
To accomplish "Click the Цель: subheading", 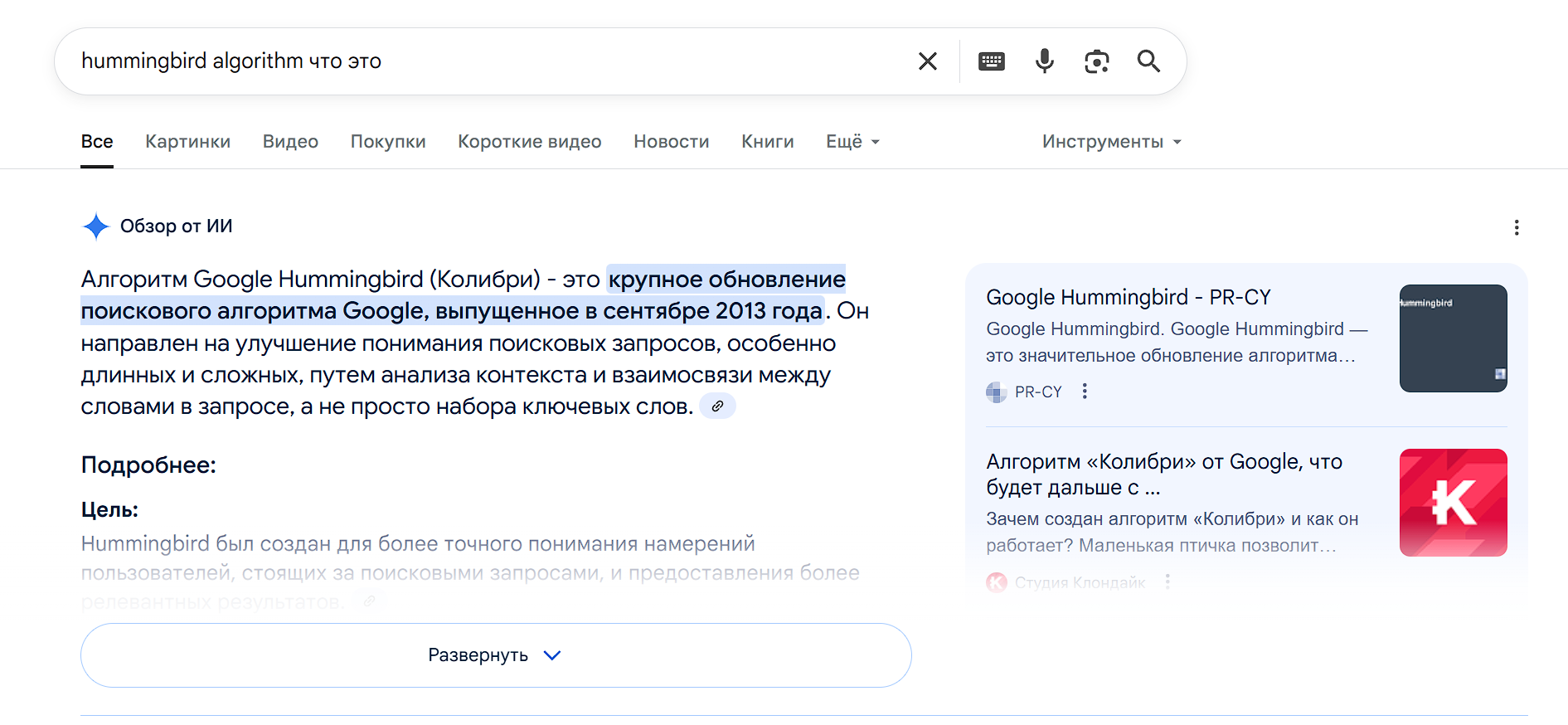I will point(109,510).
